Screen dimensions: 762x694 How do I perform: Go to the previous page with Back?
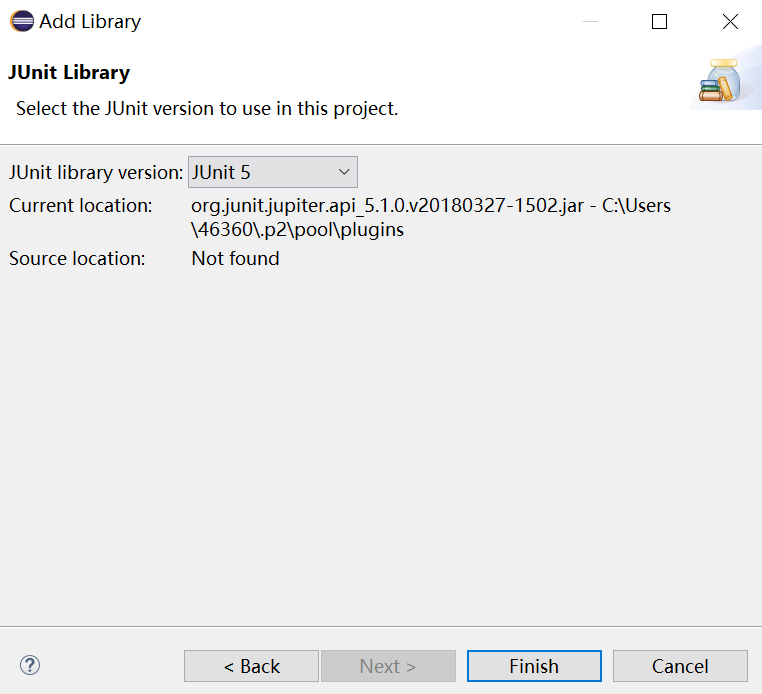(251, 666)
